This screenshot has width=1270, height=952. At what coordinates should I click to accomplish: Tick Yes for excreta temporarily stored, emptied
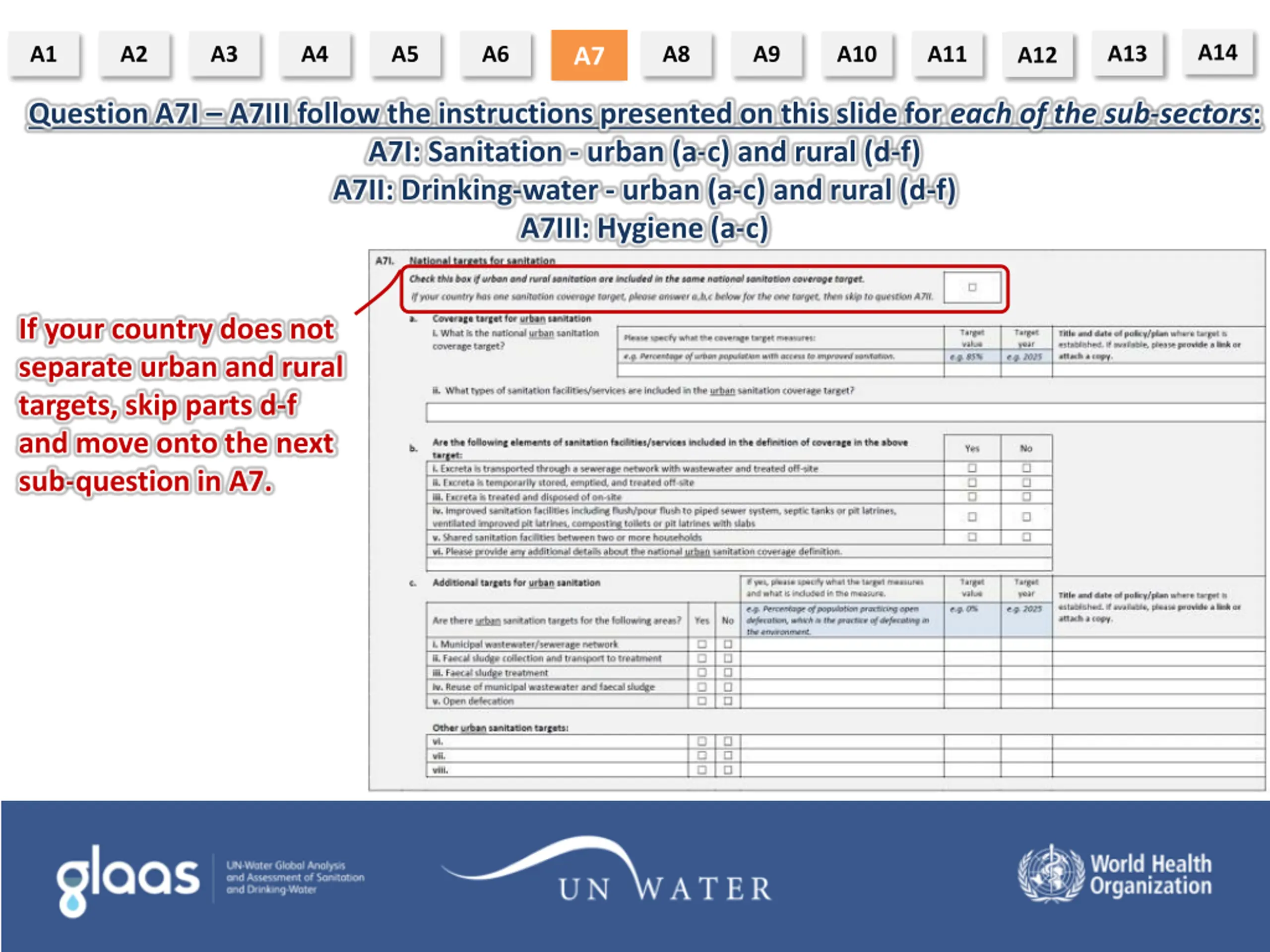pyautogui.click(x=972, y=482)
